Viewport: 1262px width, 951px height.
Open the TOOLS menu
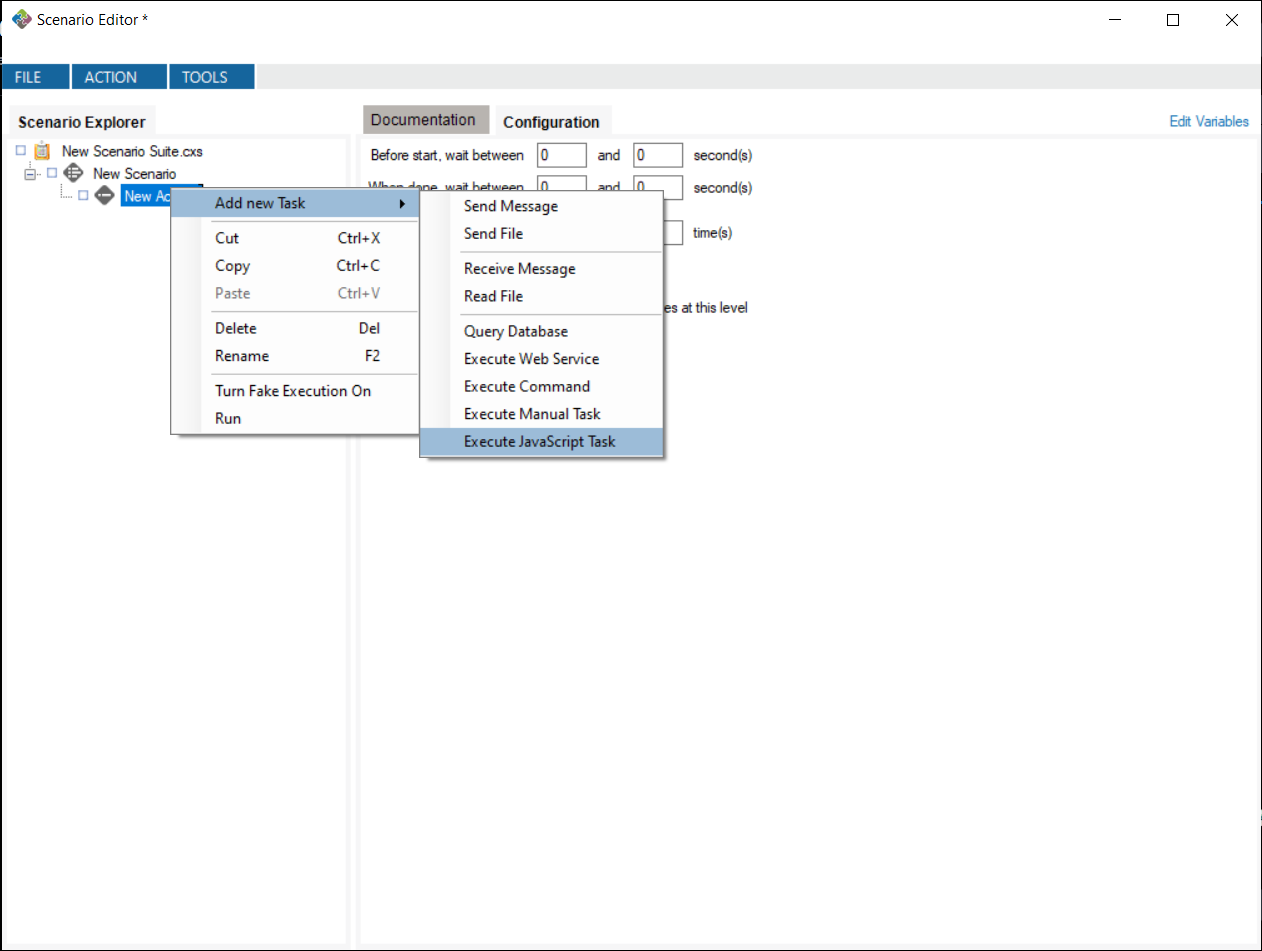pos(211,77)
